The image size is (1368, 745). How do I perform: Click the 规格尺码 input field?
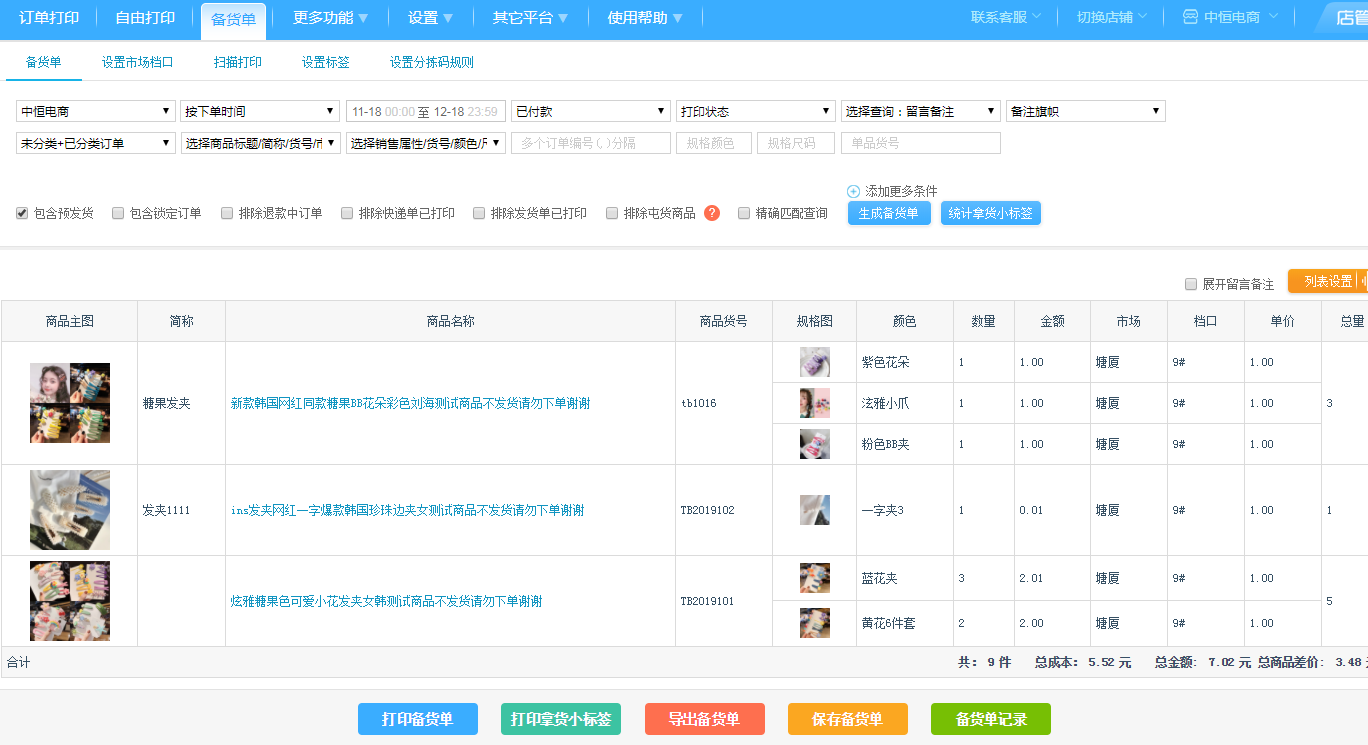(796, 143)
